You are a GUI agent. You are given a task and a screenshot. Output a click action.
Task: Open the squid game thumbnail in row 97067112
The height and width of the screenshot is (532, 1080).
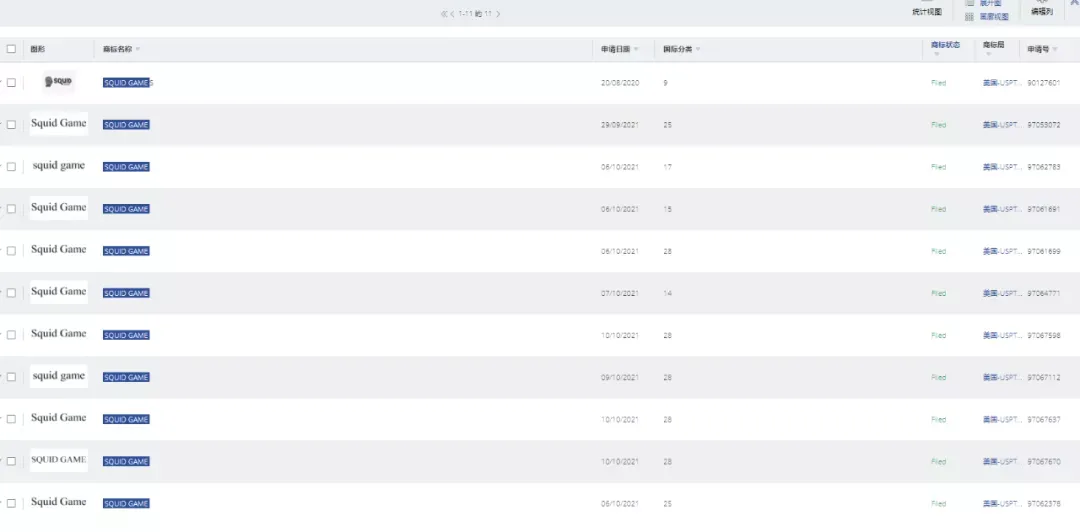tap(59, 376)
